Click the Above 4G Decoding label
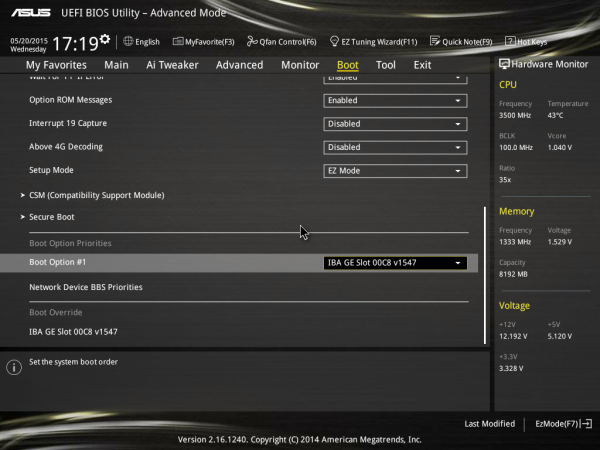The height and width of the screenshot is (450, 600). [x=66, y=147]
